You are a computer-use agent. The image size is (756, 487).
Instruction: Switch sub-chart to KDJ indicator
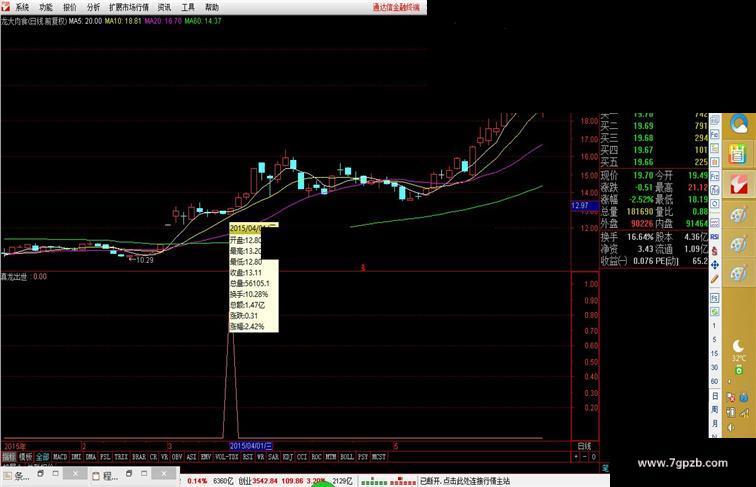(288, 457)
